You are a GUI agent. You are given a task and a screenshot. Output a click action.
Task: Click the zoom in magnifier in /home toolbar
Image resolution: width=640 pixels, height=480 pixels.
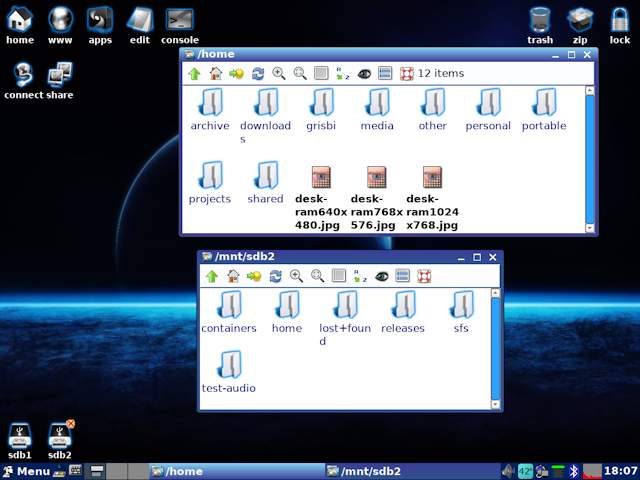tap(279, 73)
